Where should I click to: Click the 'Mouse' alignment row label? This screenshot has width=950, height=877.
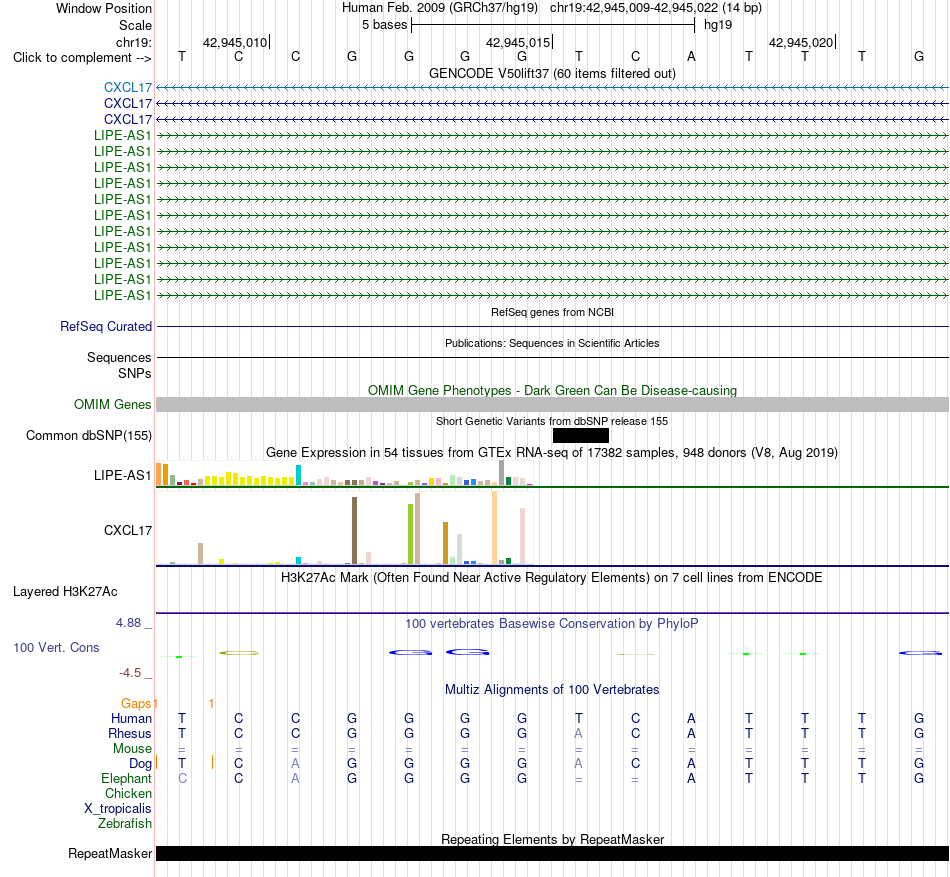pyautogui.click(x=132, y=749)
